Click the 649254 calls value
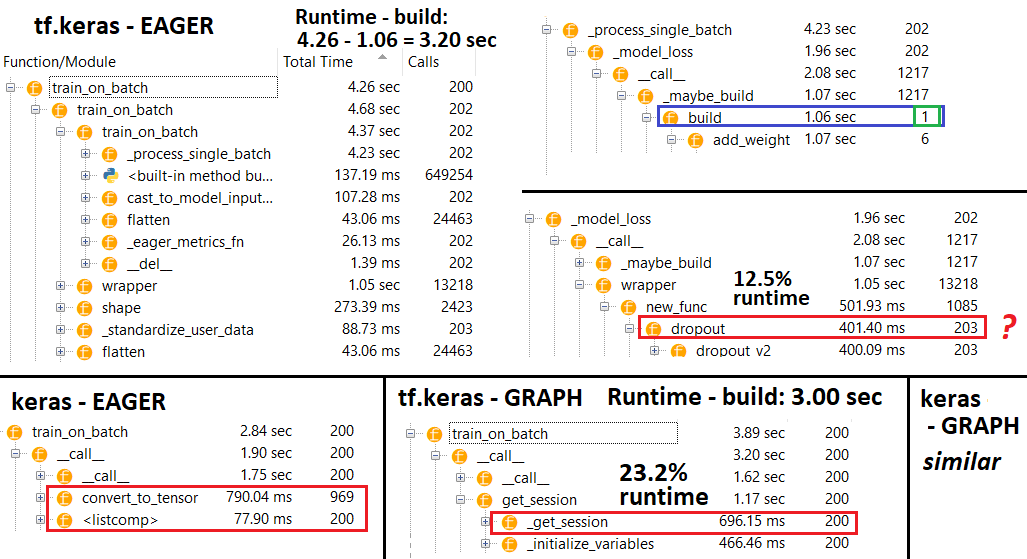 [x=449, y=175]
